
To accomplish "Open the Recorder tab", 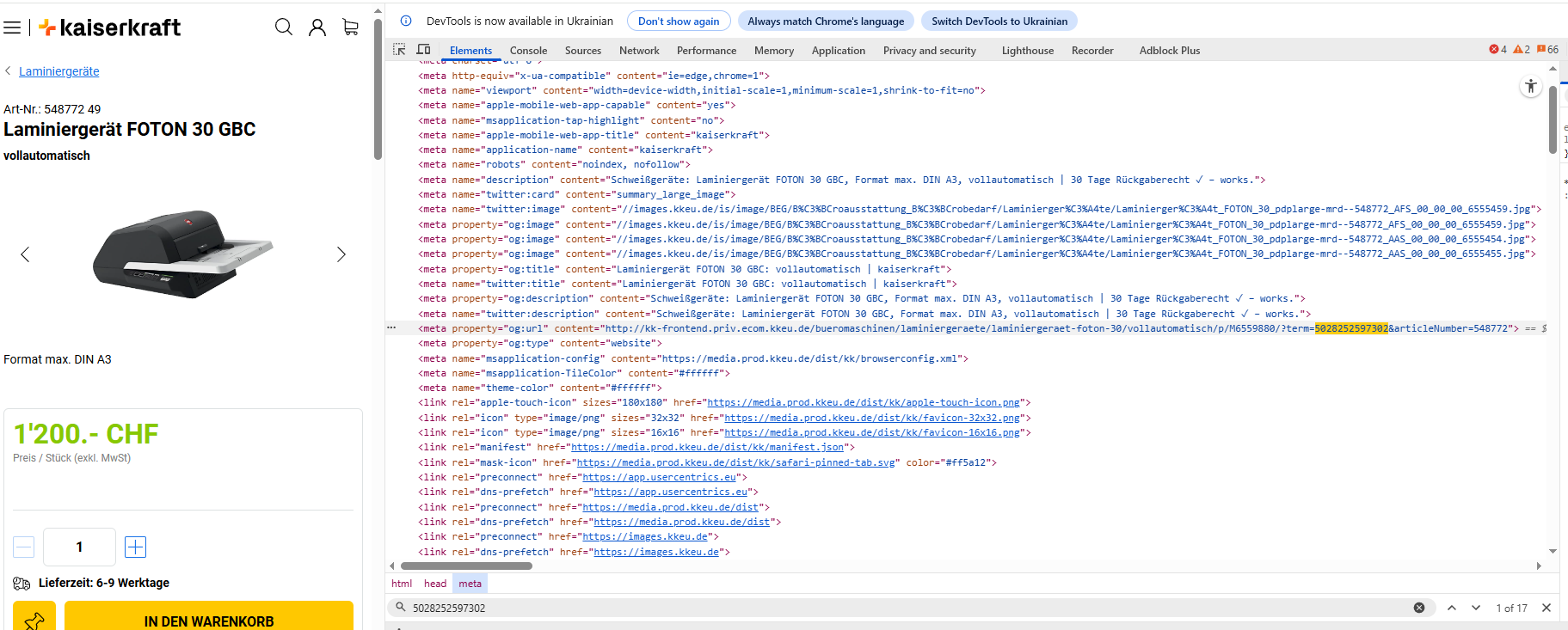I will pos(1092,51).
